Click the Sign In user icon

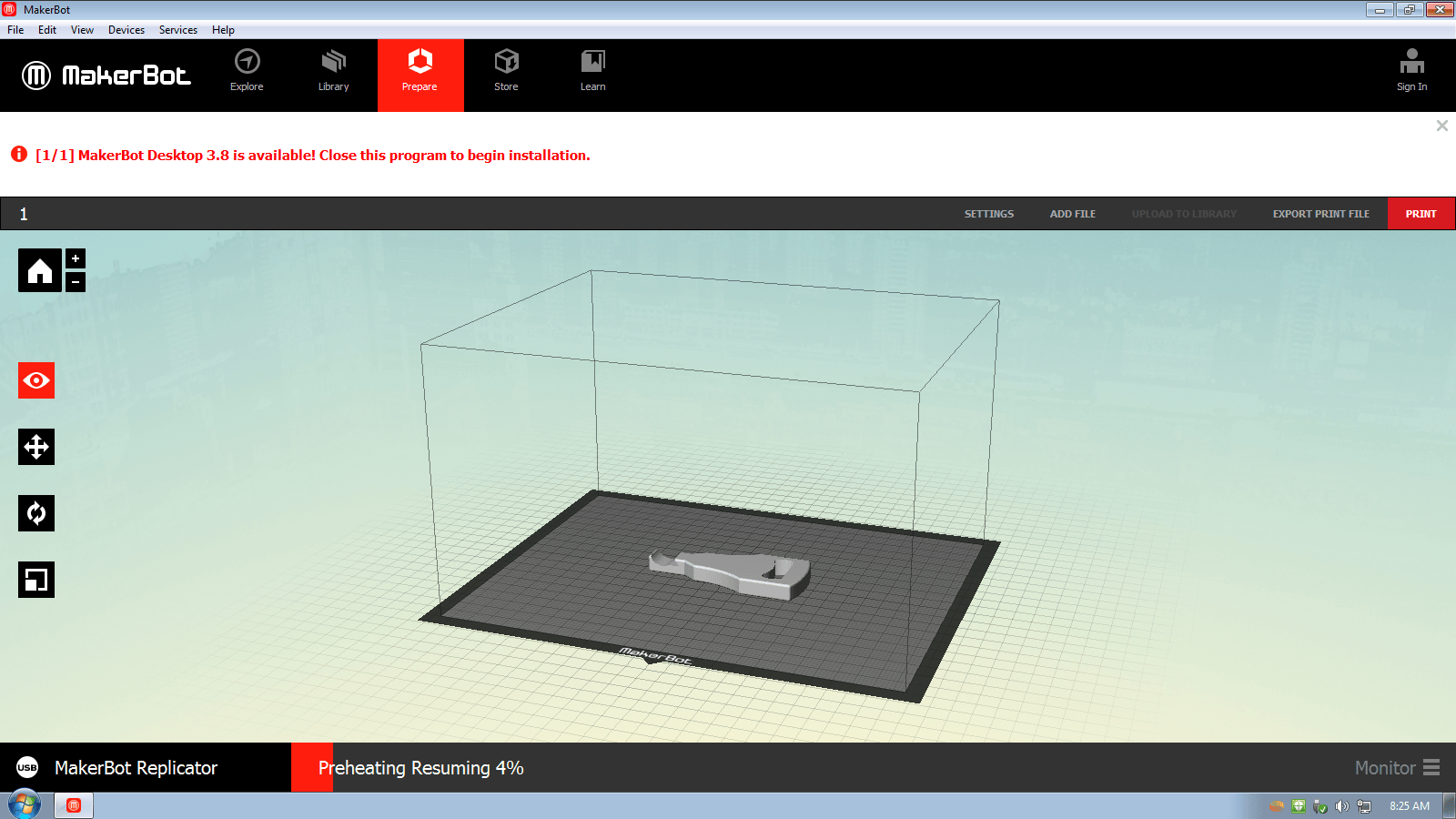tap(1412, 62)
